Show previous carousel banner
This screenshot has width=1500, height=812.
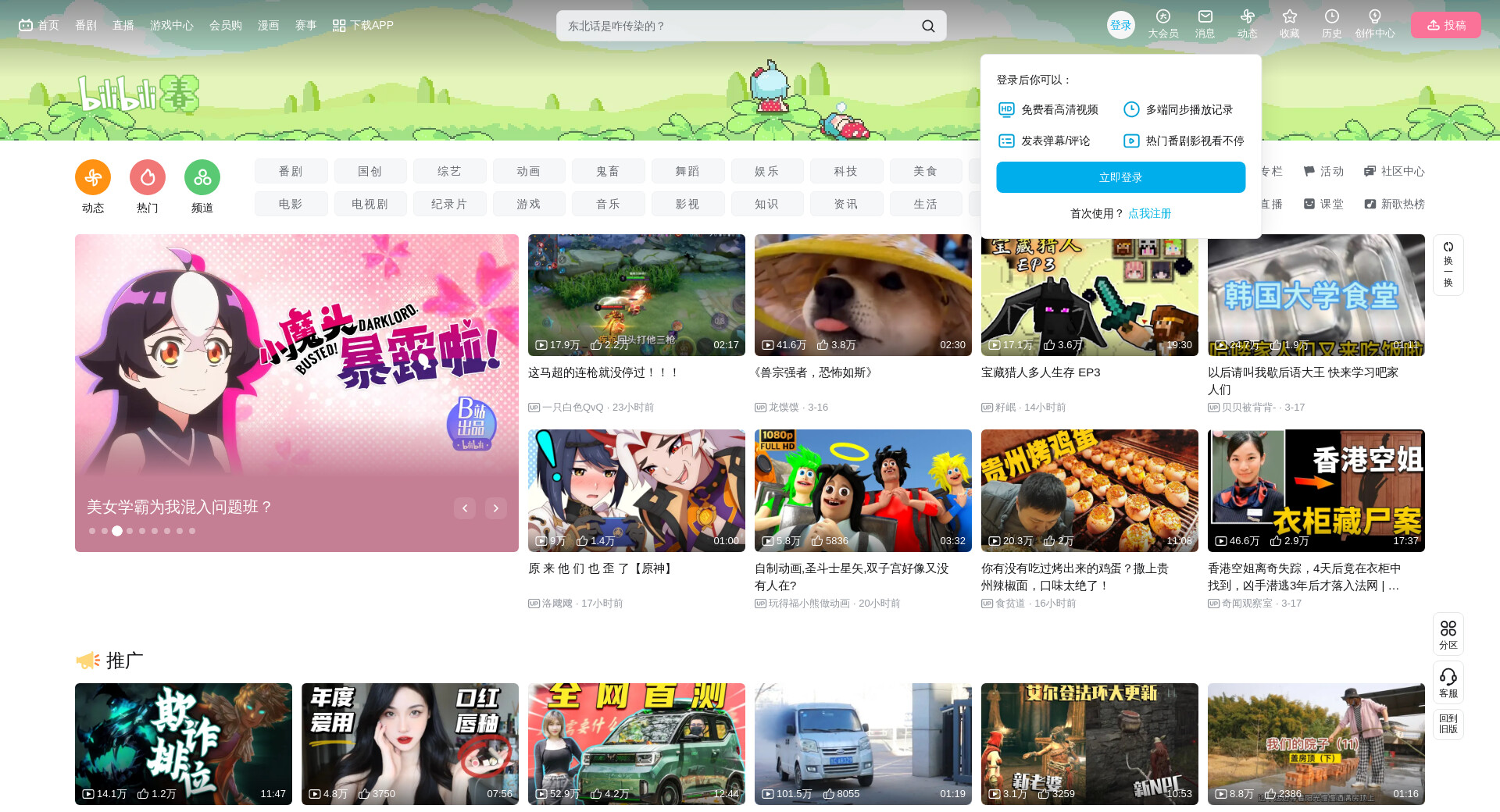click(x=465, y=508)
